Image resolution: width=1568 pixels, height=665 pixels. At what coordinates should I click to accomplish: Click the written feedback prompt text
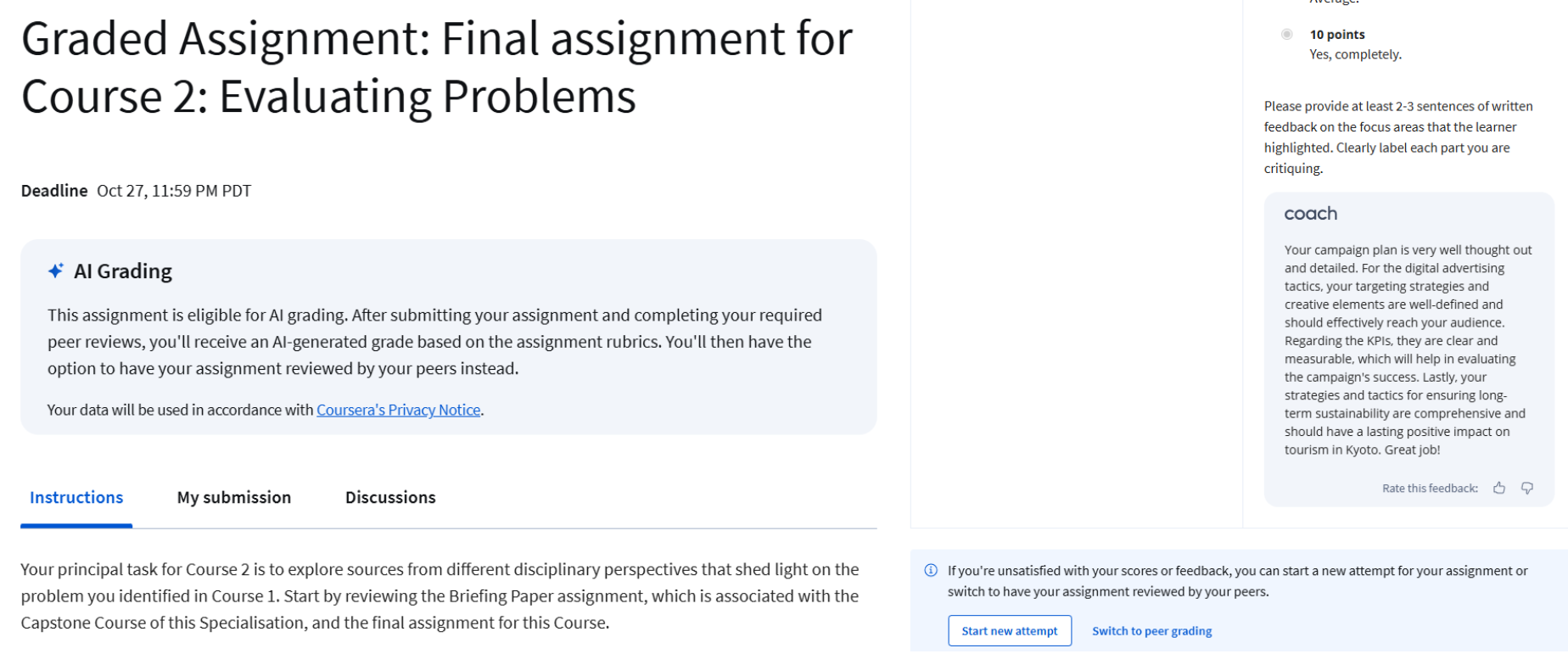point(1398,137)
